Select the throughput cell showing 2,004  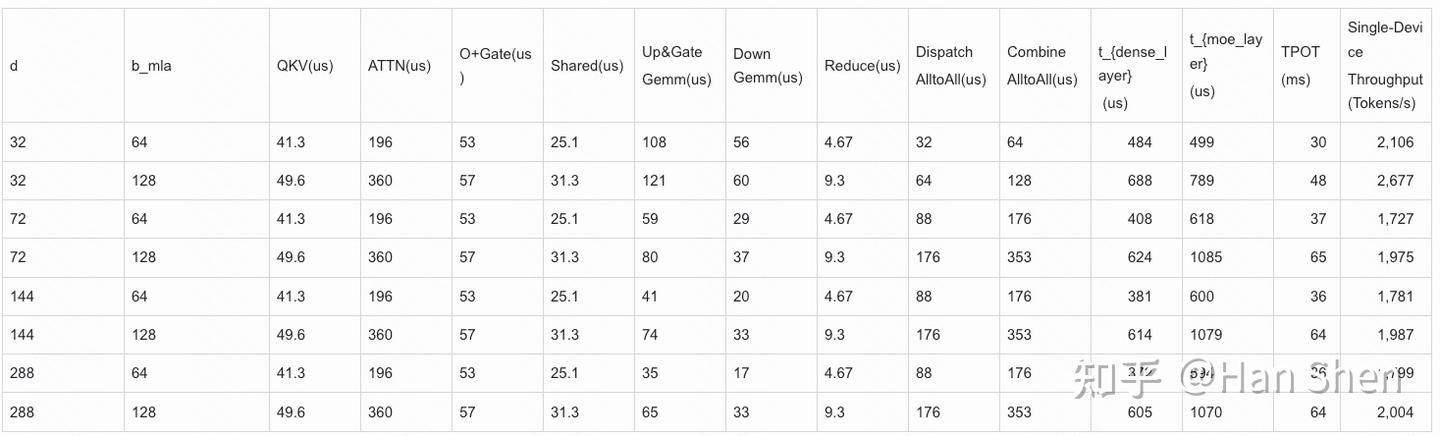tap(1395, 412)
